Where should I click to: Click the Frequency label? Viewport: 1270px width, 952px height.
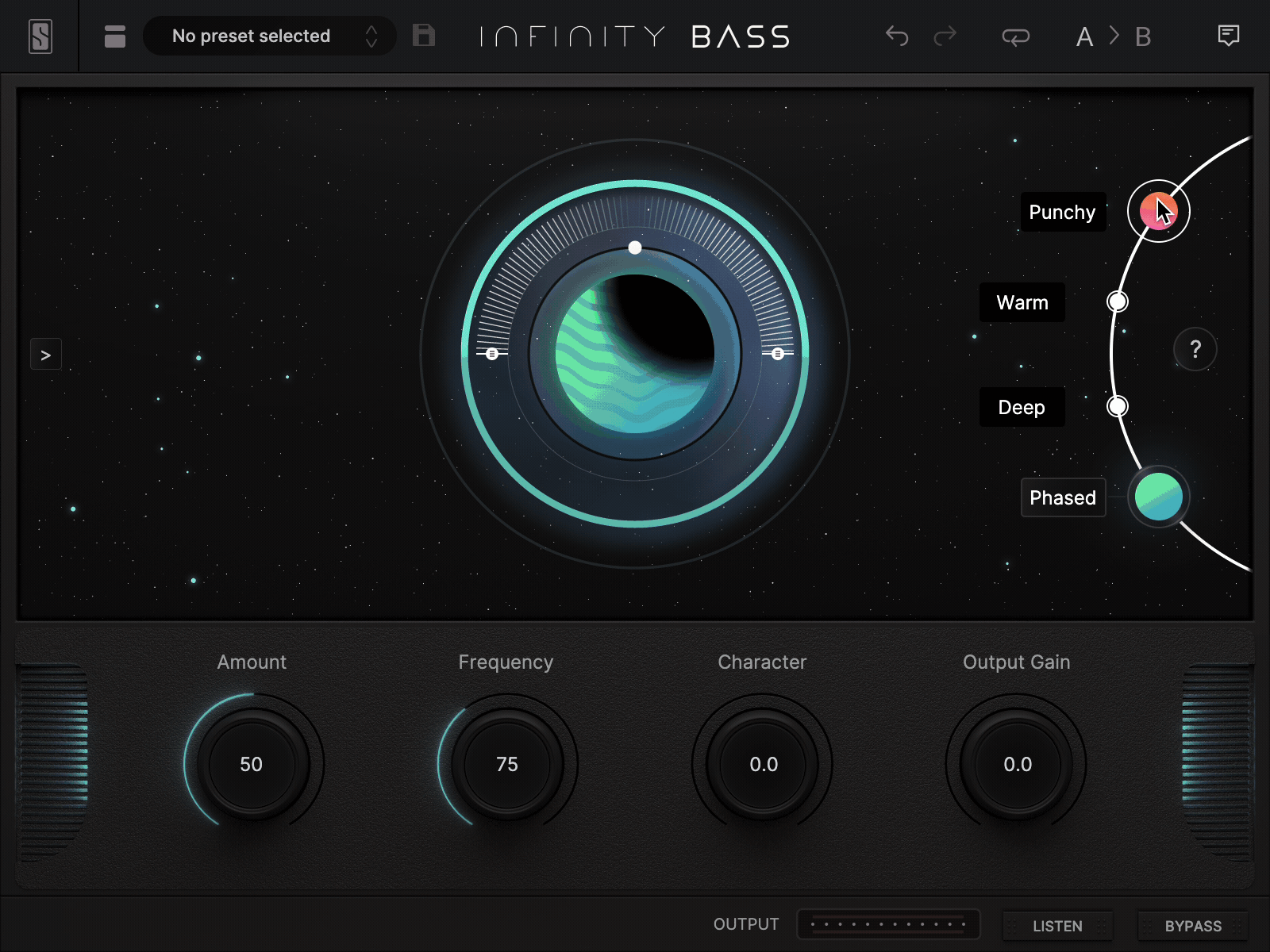tap(506, 662)
